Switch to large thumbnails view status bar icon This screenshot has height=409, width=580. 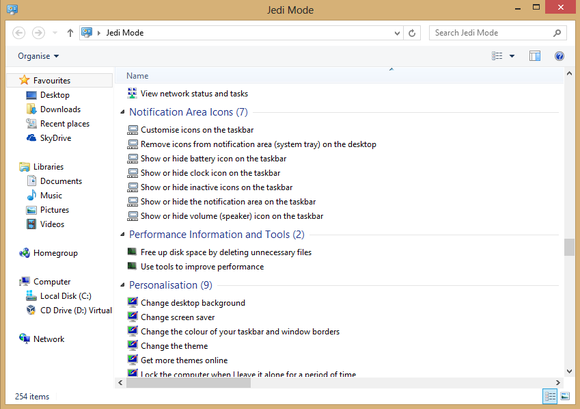pyautogui.click(x=565, y=397)
